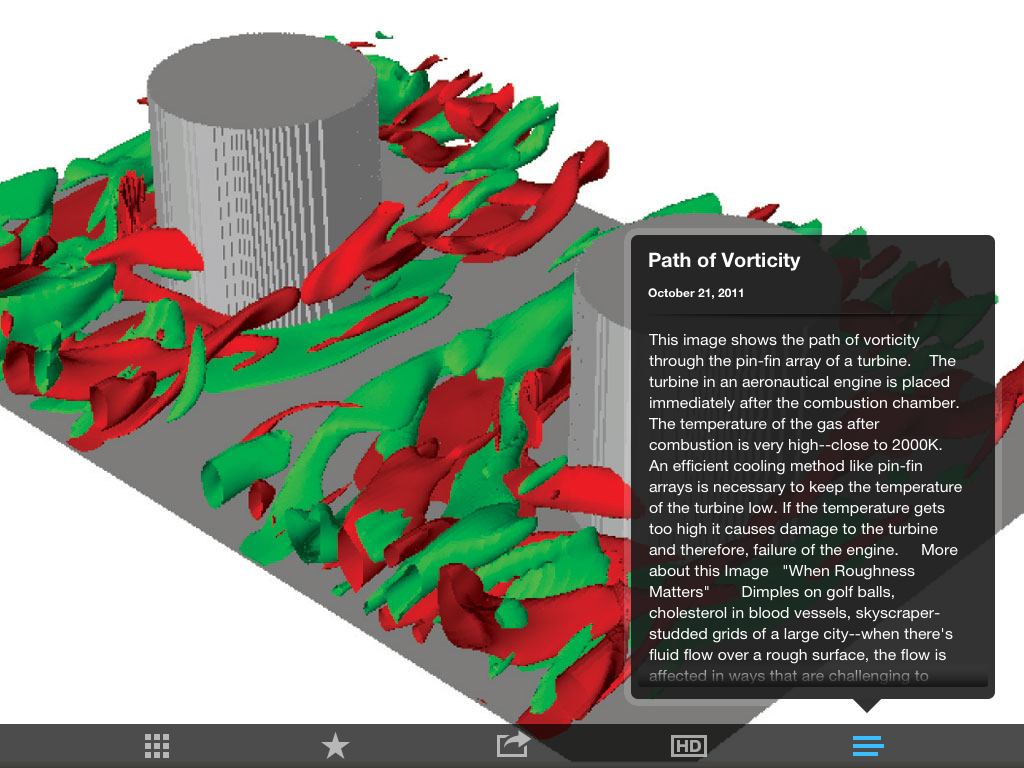Open the "When Roughness Matters" article link
Image resolution: width=1024 pixels, height=768 pixels.
pyautogui.click(x=849, y=571)
